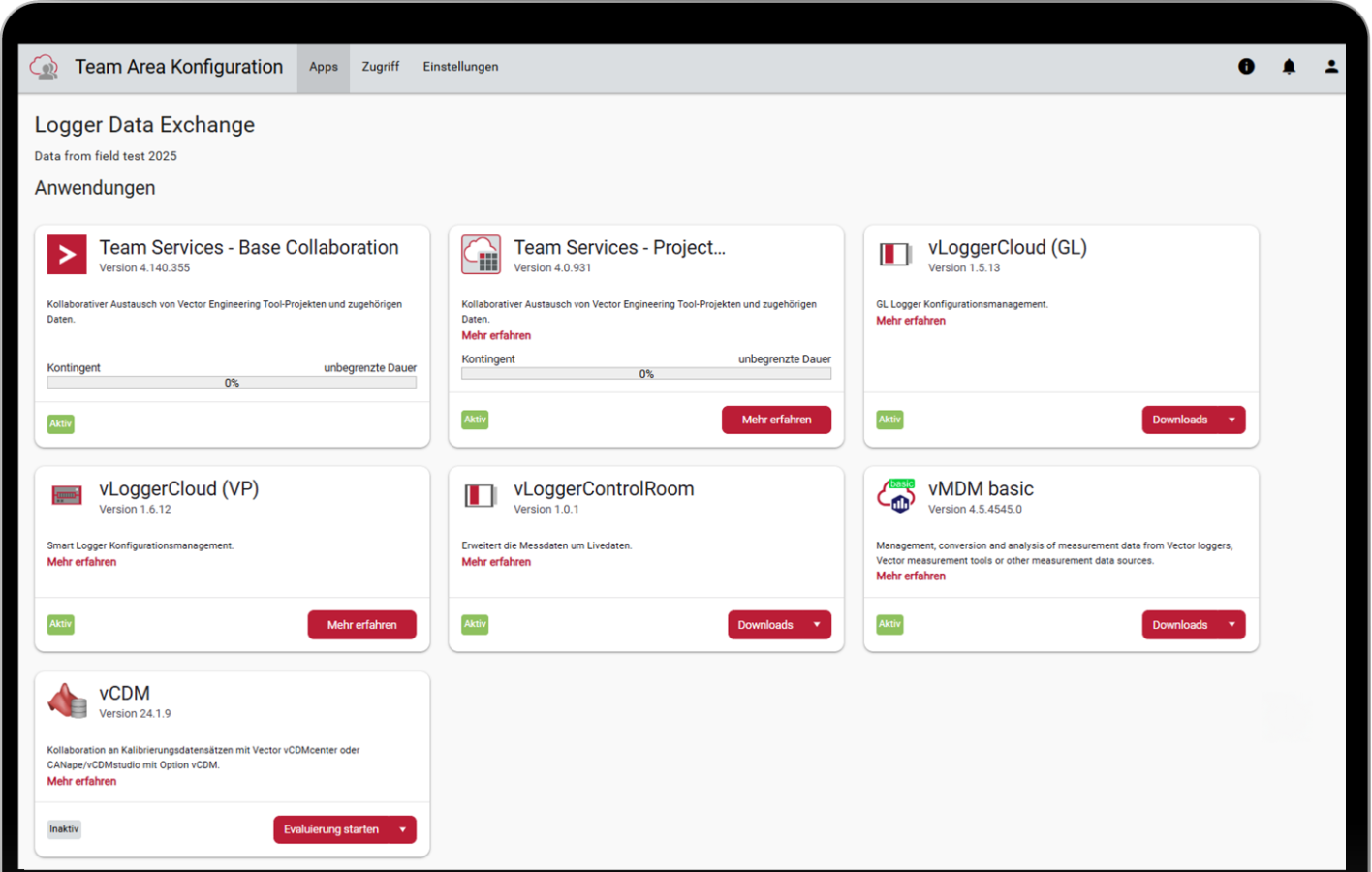The height and width of the screenshot is (872, 1372).
Task: Click Inaktiv badge on vCDM card
Action: 64,829
